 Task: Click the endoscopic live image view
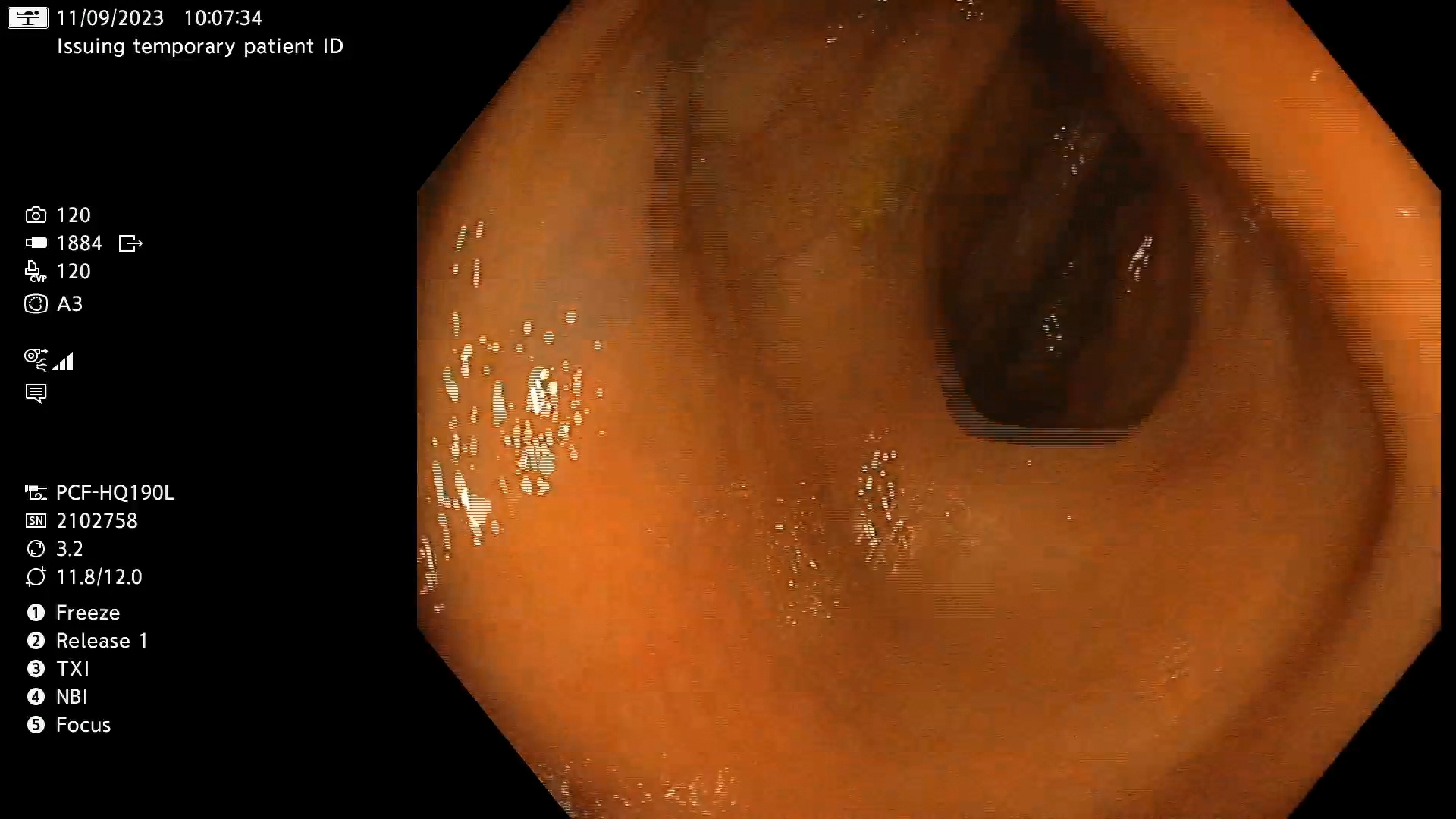(x=928, y=409)
